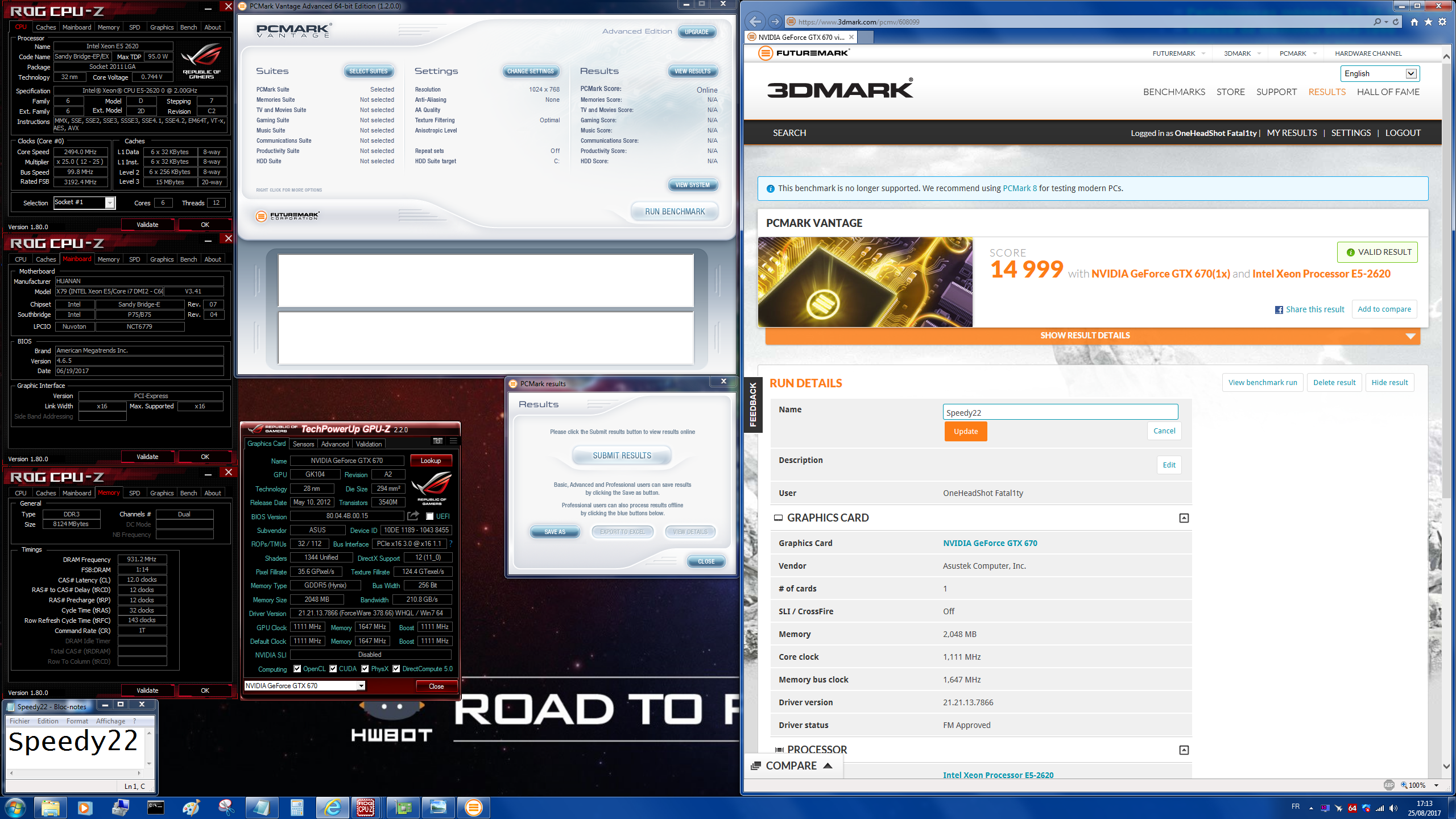The height and width of the screenshot is (819, 1456).
Task: Toggle the UEFI checkbox in GPU-Z
Action: (430, 516)
